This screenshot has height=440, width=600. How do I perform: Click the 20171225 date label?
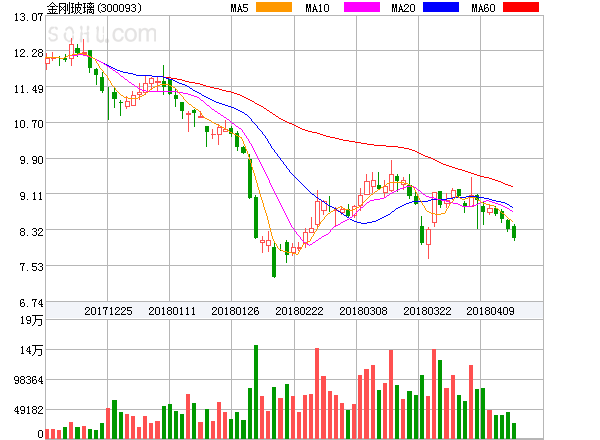[108, 311]
